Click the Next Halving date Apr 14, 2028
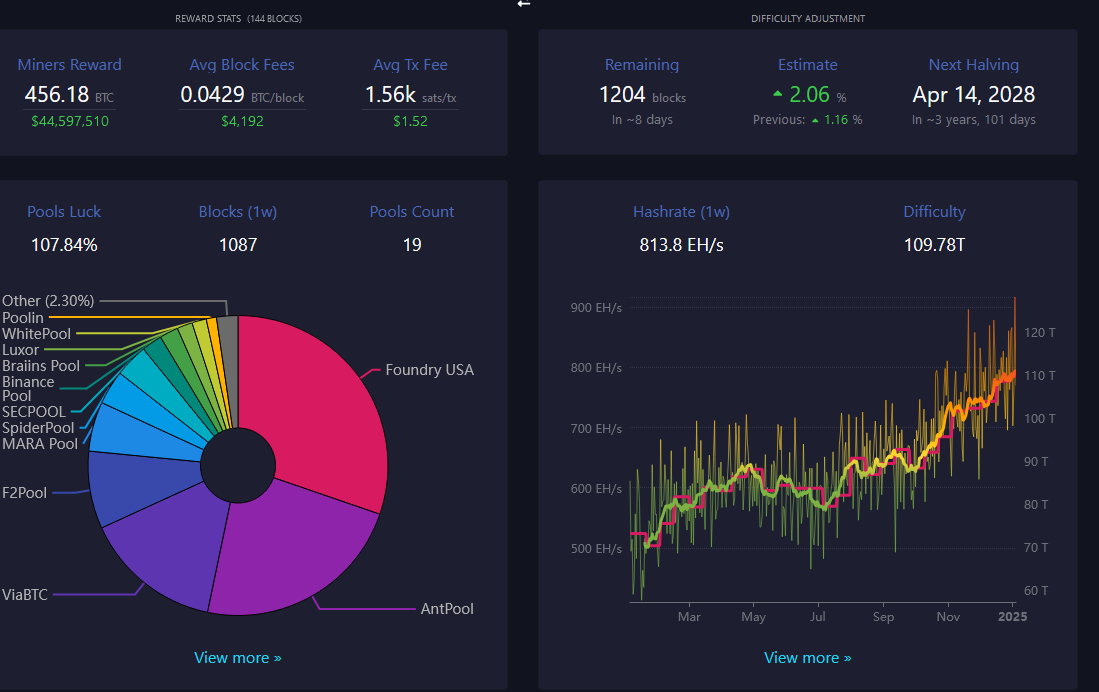The image size is (1099, 692). [973, 95]
